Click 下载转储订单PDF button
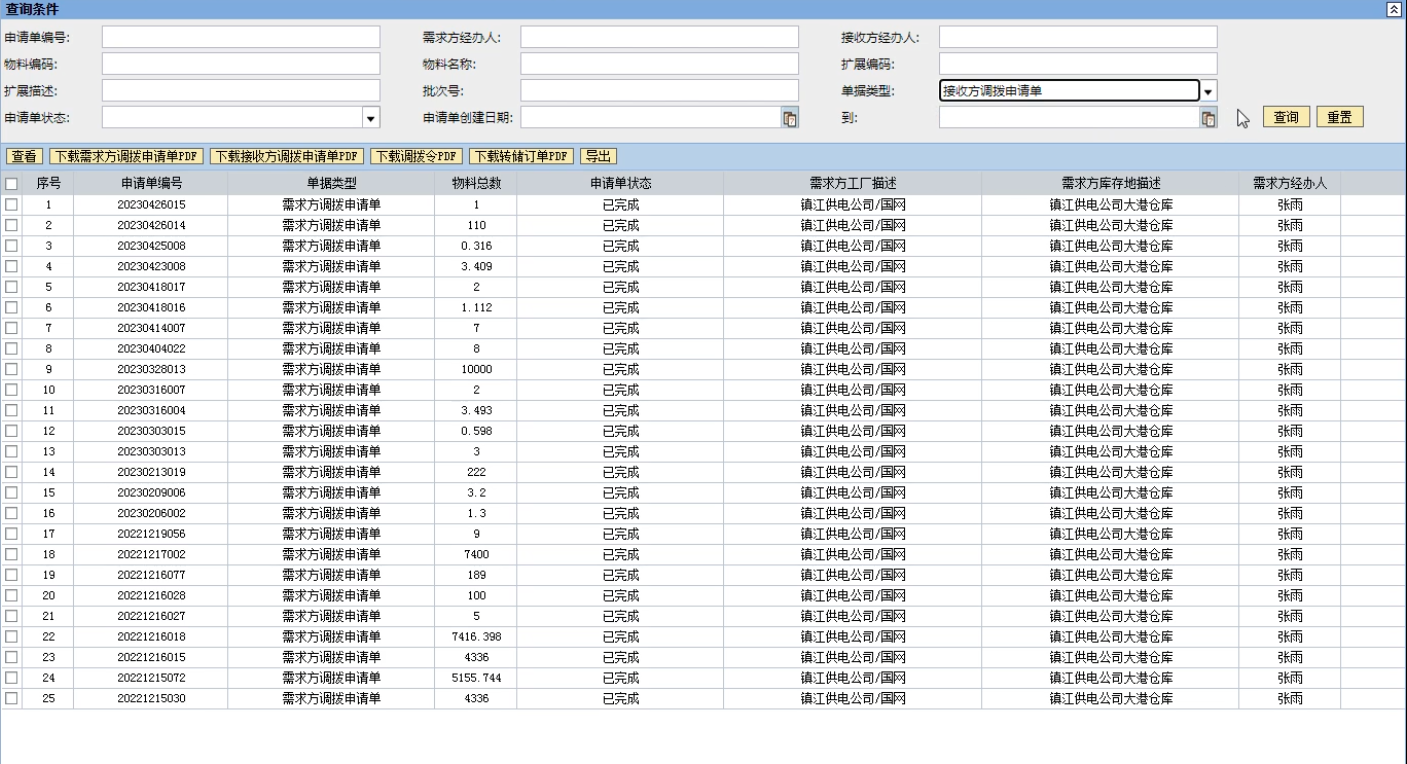This screenshot has height=764, width=1407. coord(522,156)
